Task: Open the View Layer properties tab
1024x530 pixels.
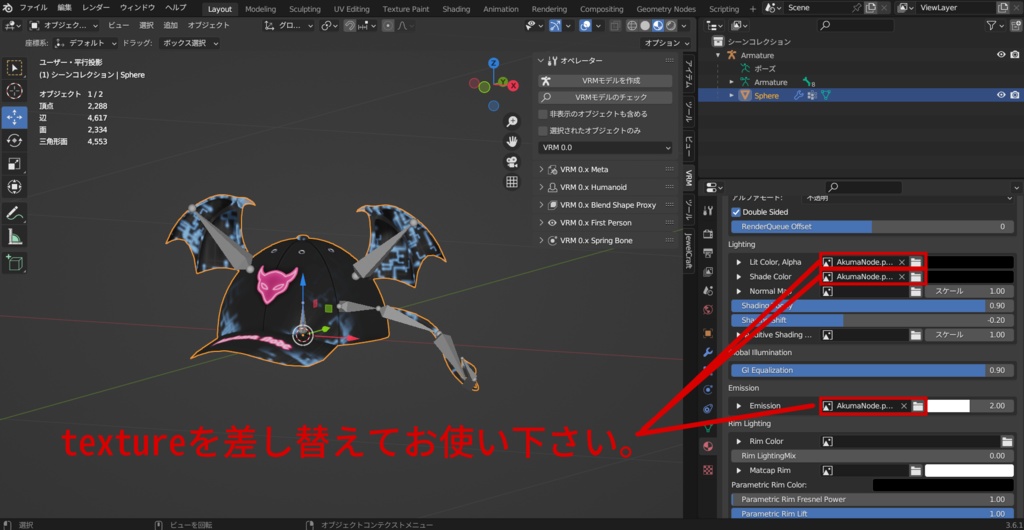Action: tap(708, 272)
